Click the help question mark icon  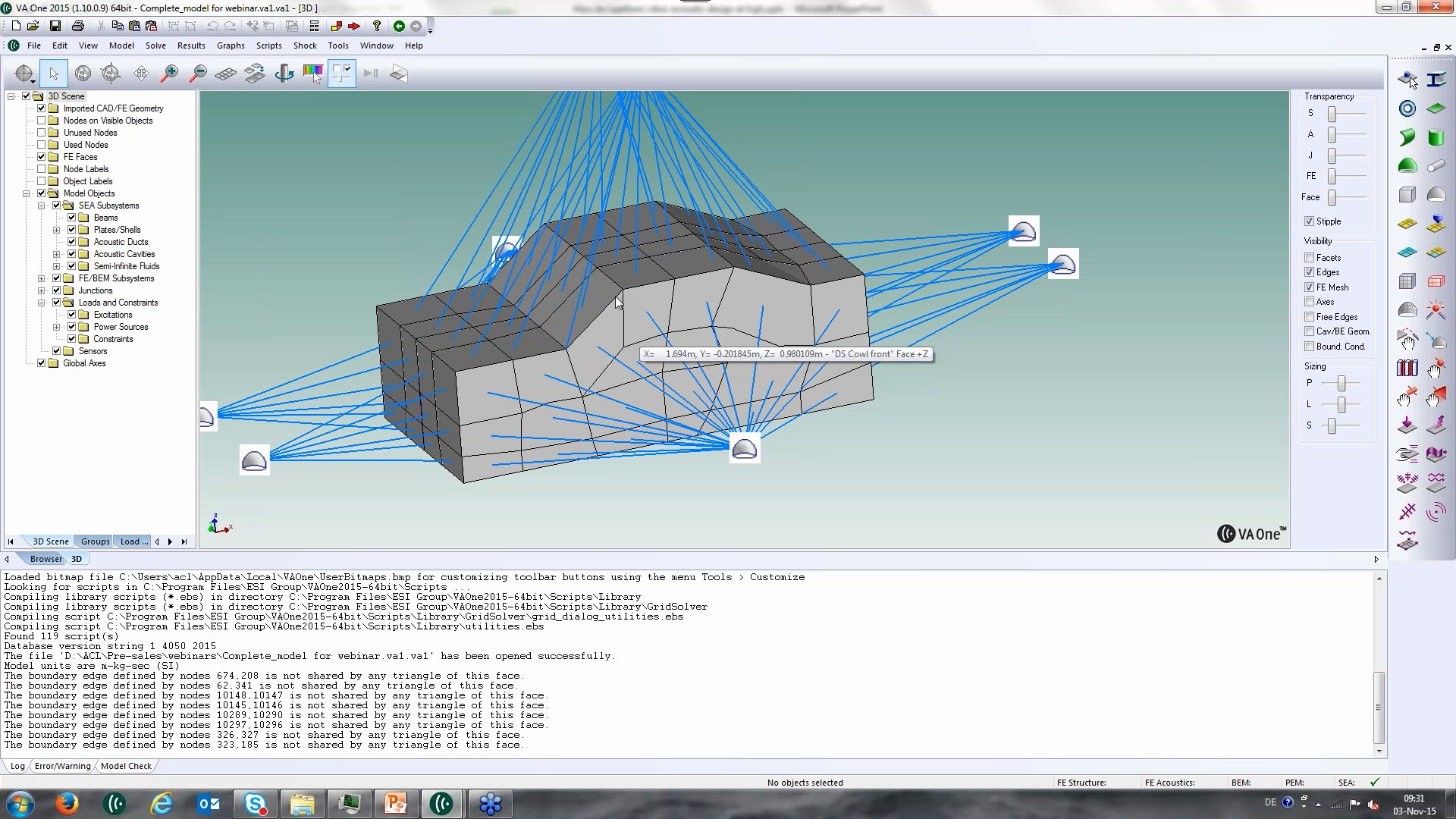376,26
